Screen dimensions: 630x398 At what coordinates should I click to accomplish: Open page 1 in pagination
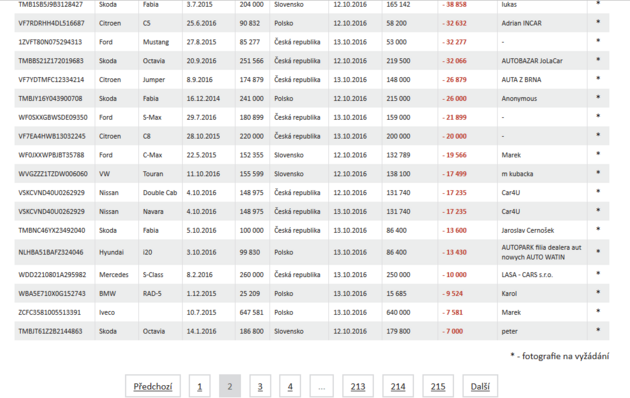(199, 386)
